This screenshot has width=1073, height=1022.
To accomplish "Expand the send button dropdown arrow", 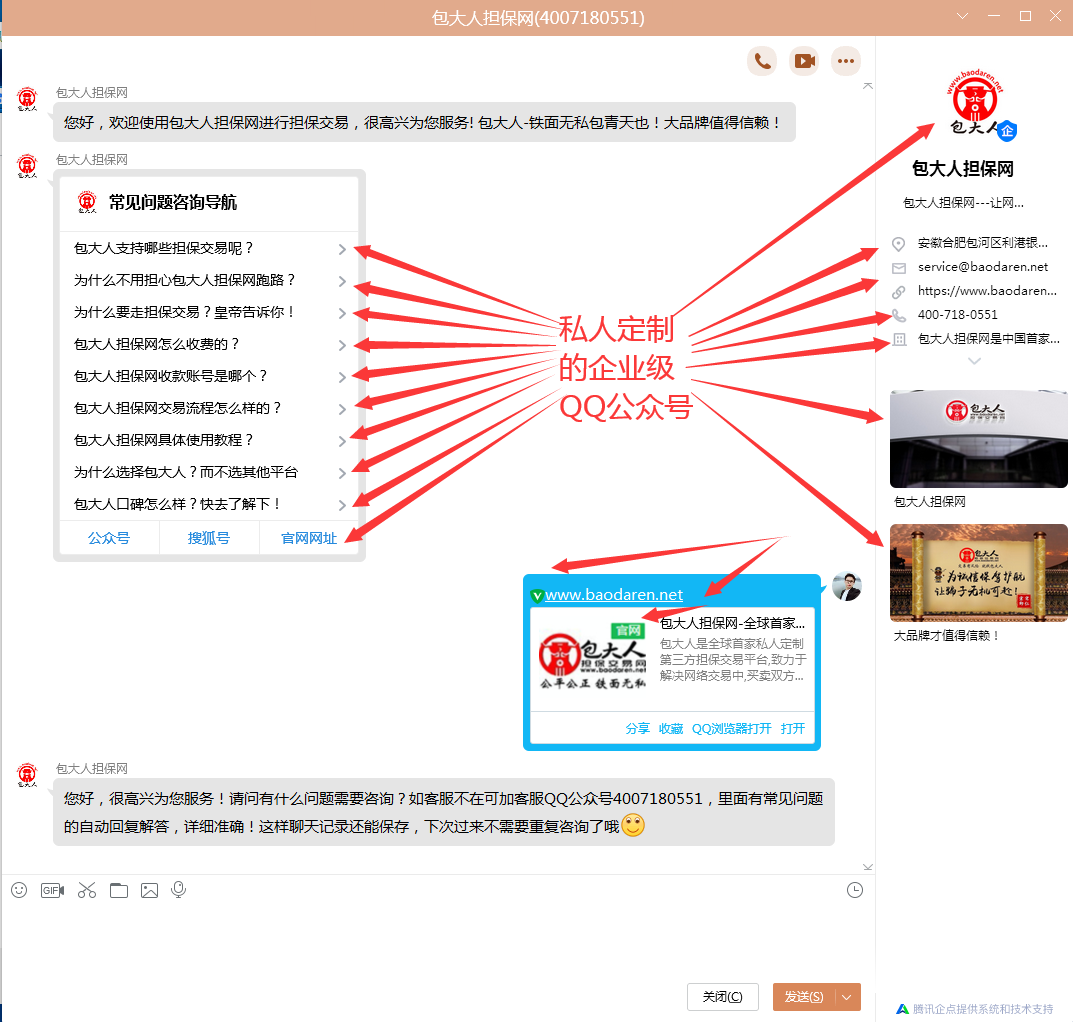I will [x=848, y=997].
